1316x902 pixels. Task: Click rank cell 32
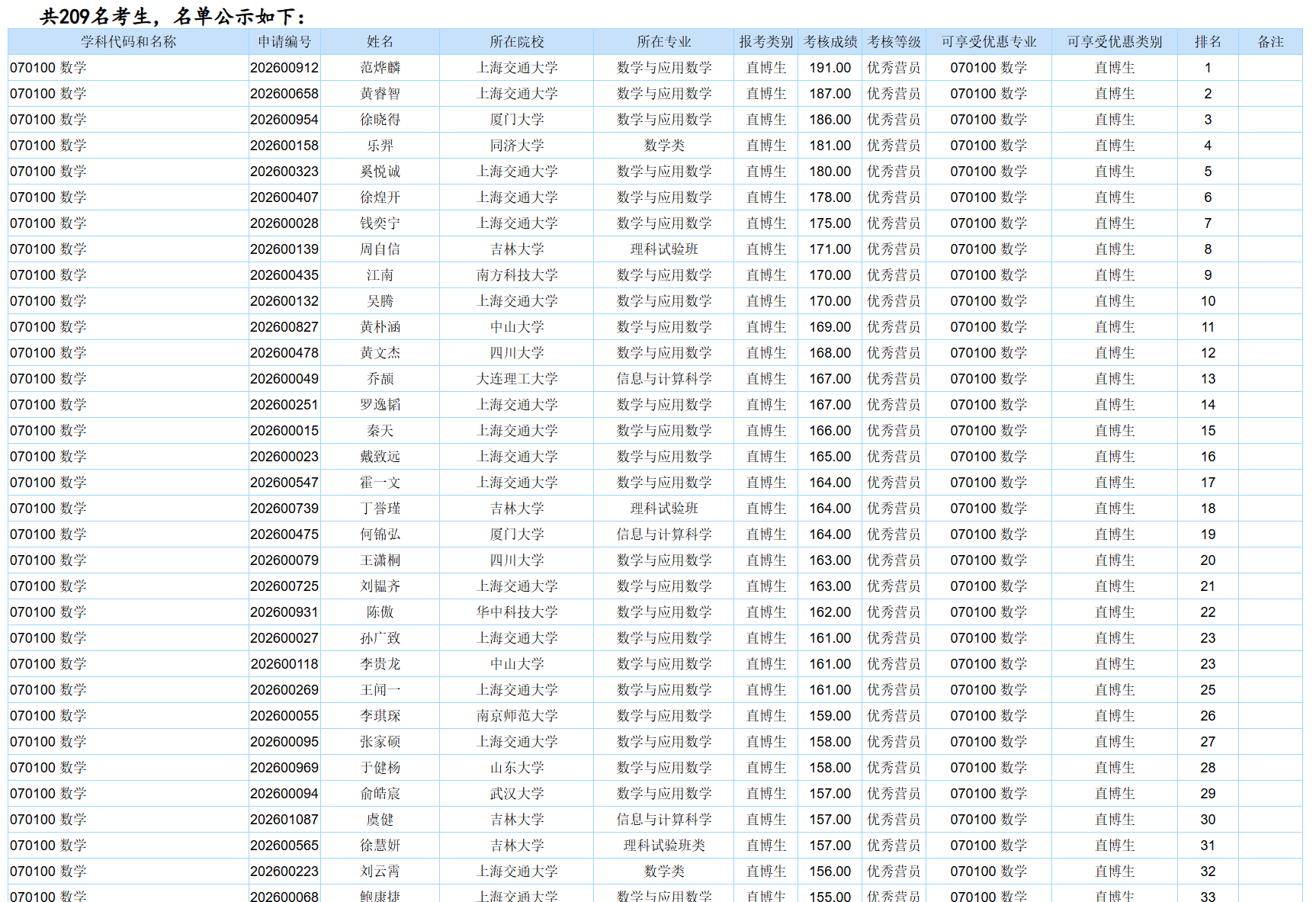pos(1208,872)
